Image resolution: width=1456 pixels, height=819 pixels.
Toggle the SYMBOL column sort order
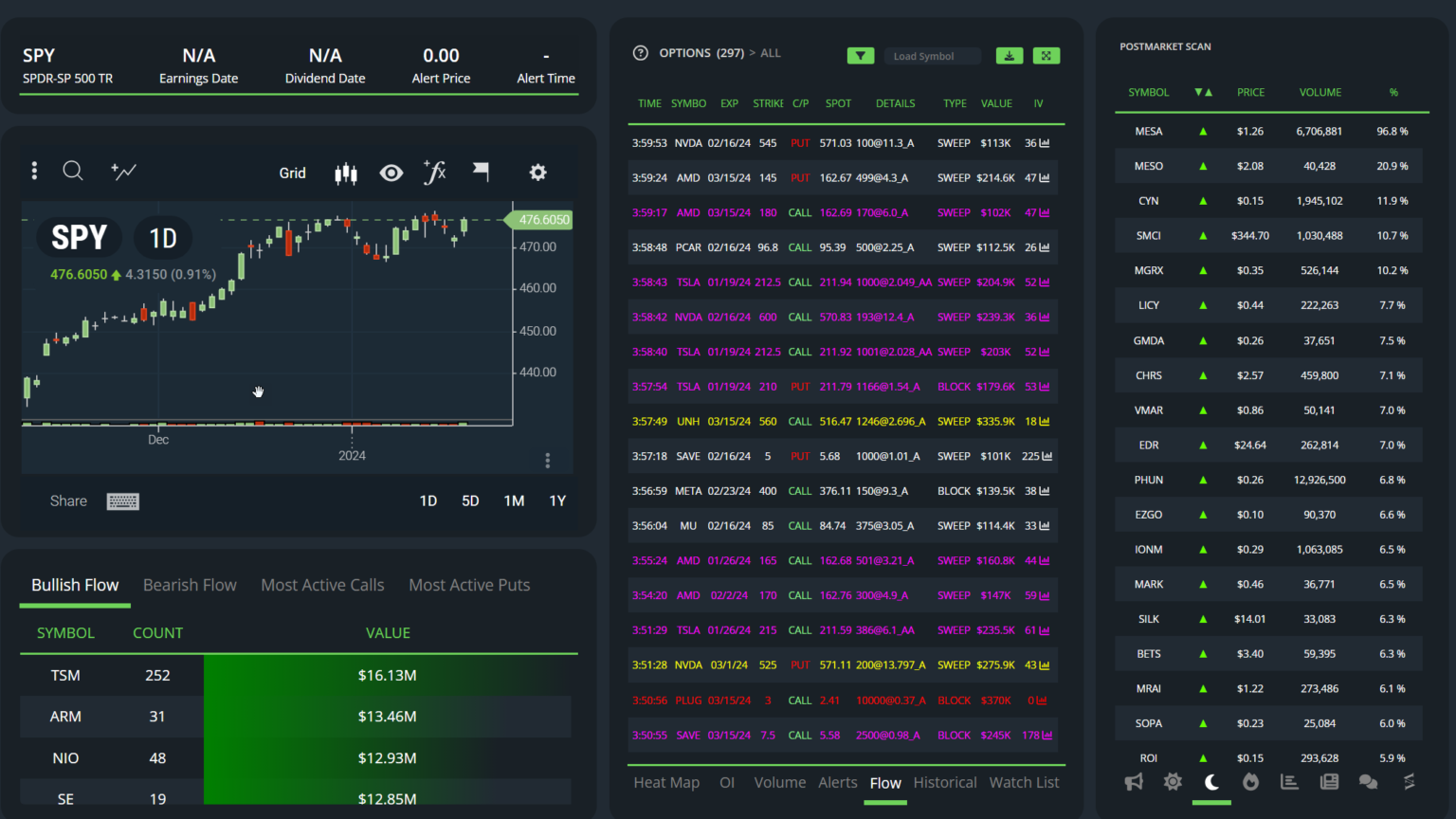point(1204,92)
